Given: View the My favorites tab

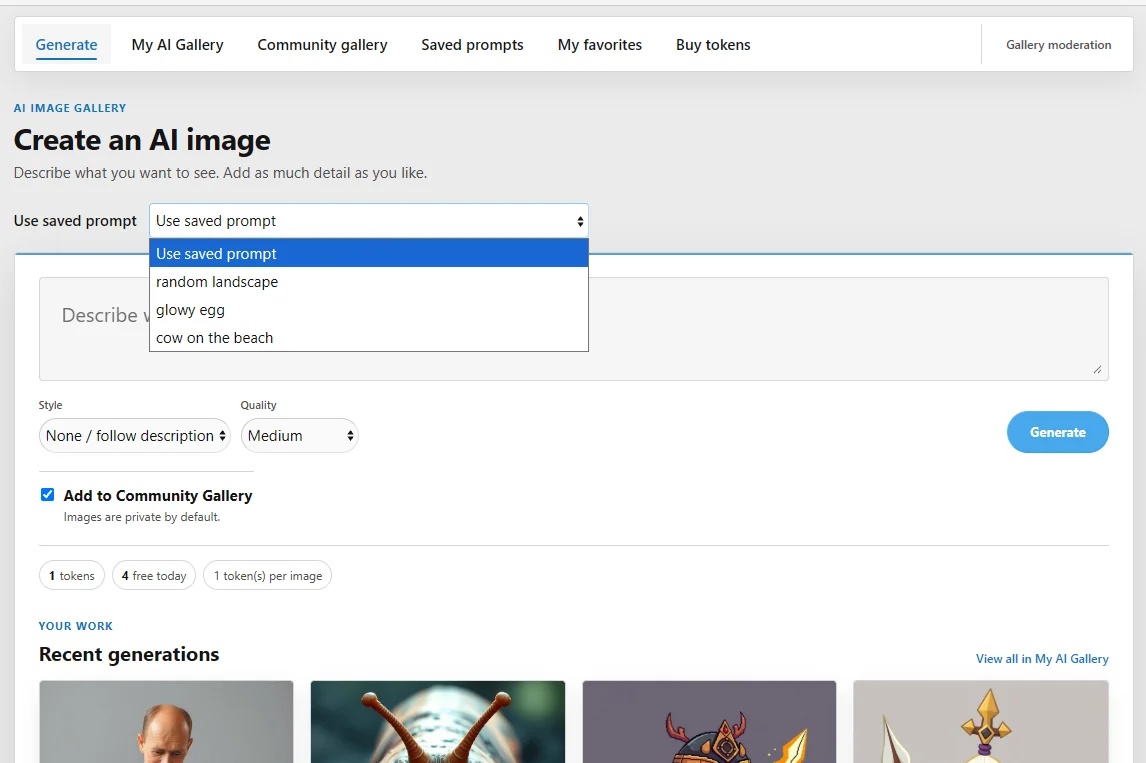Looking at the screenshot, I should click(600, 45).
